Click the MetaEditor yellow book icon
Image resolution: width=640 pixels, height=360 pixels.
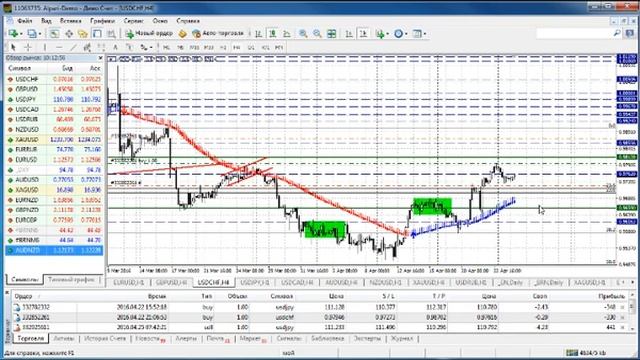point(182,34)
